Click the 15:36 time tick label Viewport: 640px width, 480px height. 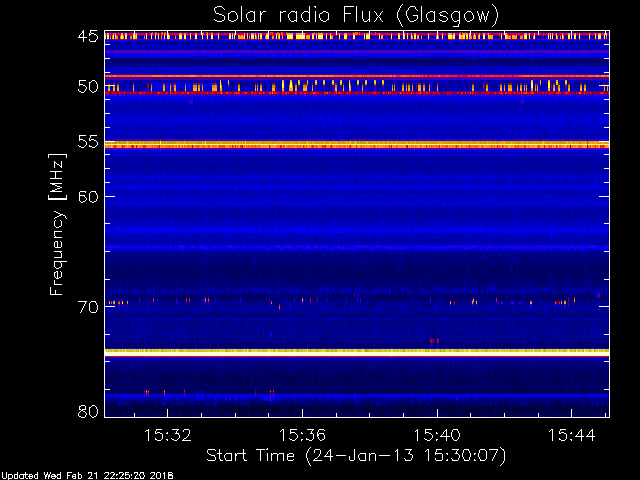click(302, 435)
